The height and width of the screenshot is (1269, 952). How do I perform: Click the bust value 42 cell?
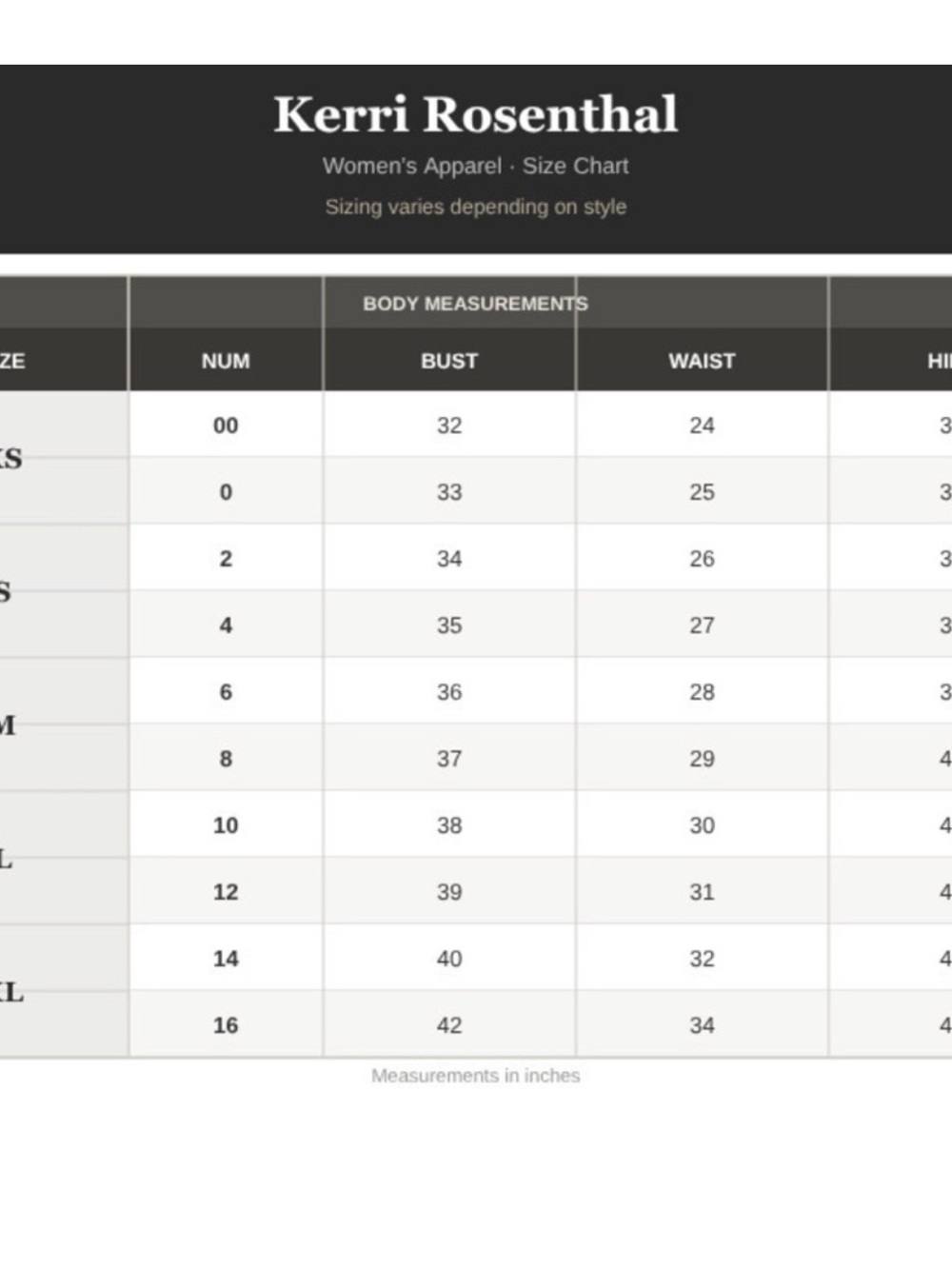tap(449, 1025)
